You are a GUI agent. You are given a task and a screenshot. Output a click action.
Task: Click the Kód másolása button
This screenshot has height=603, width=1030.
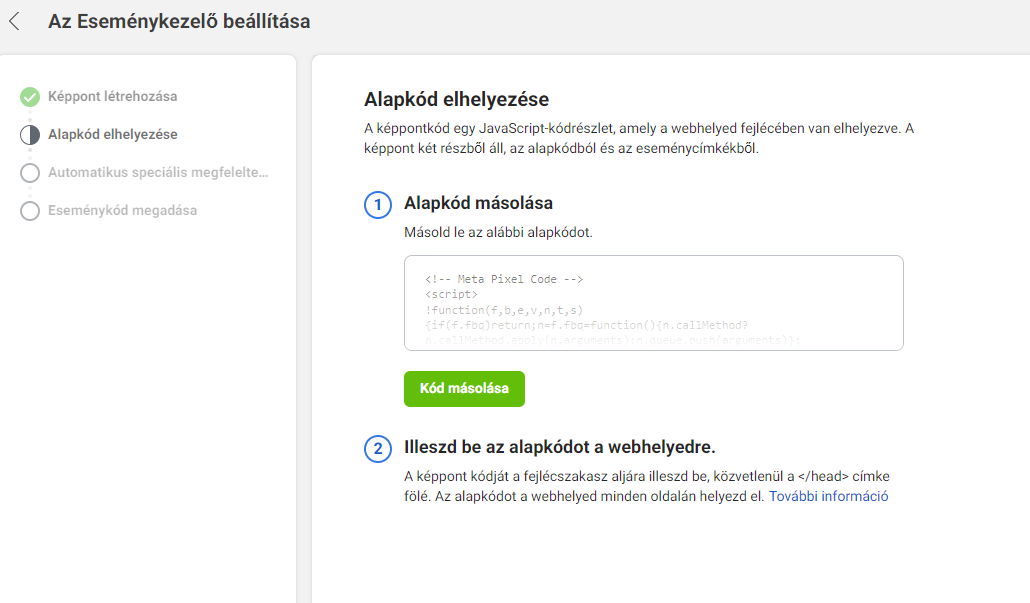[x=464, y=389]
